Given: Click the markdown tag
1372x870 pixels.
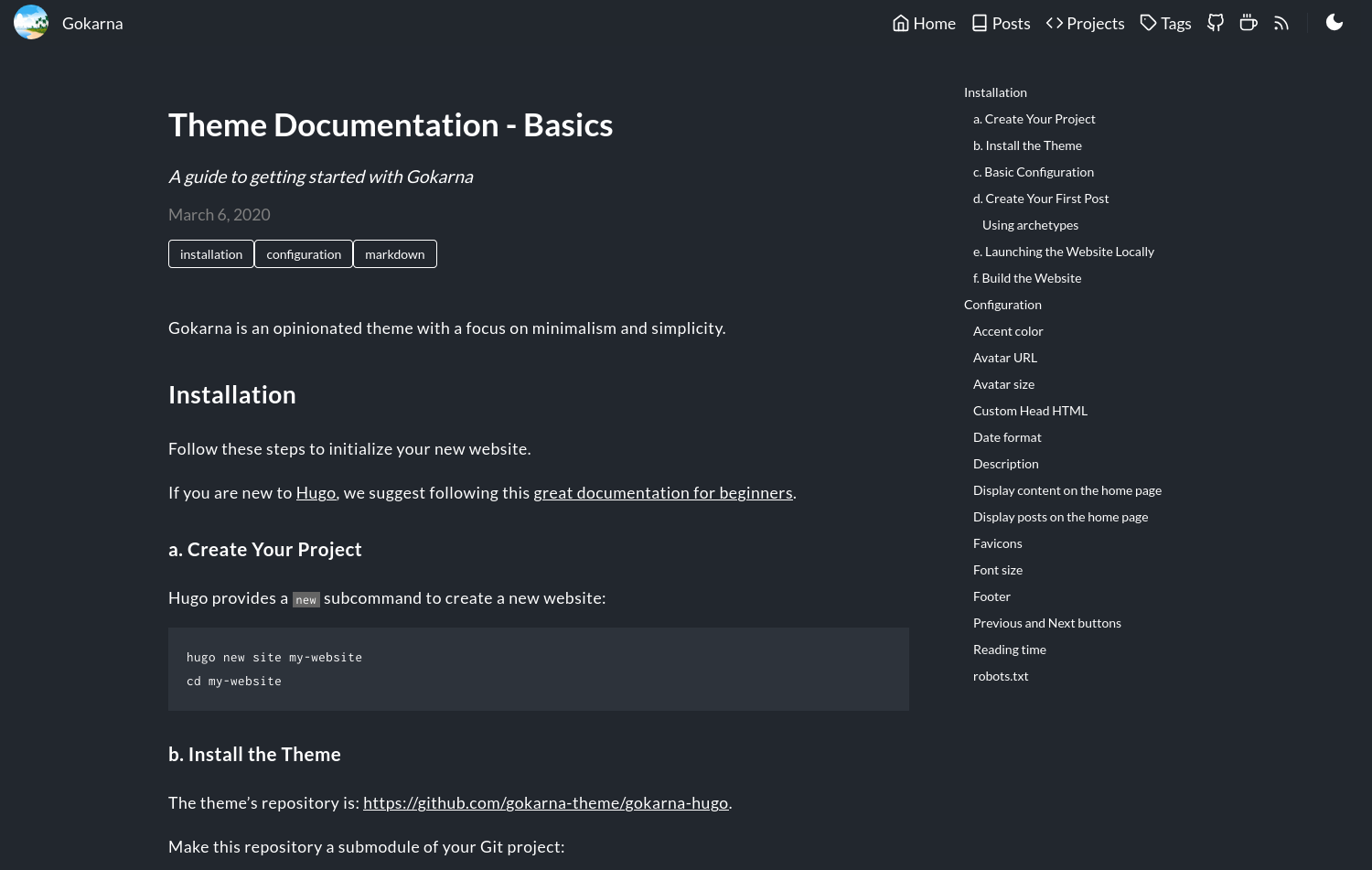Looking at the screenshot, I should click(395, 254).
